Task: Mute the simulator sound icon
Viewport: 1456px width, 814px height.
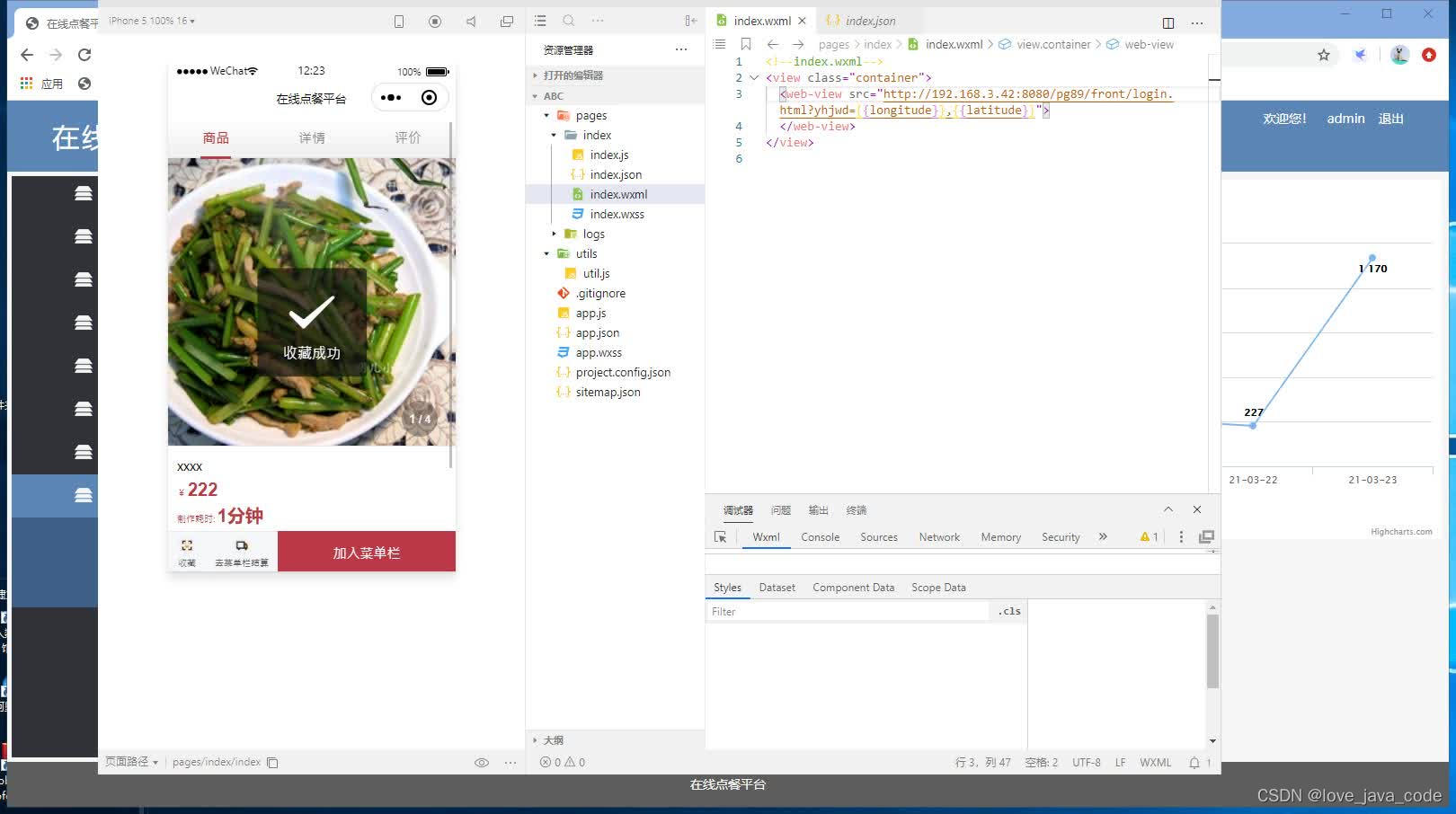Action: coord(471,22)
